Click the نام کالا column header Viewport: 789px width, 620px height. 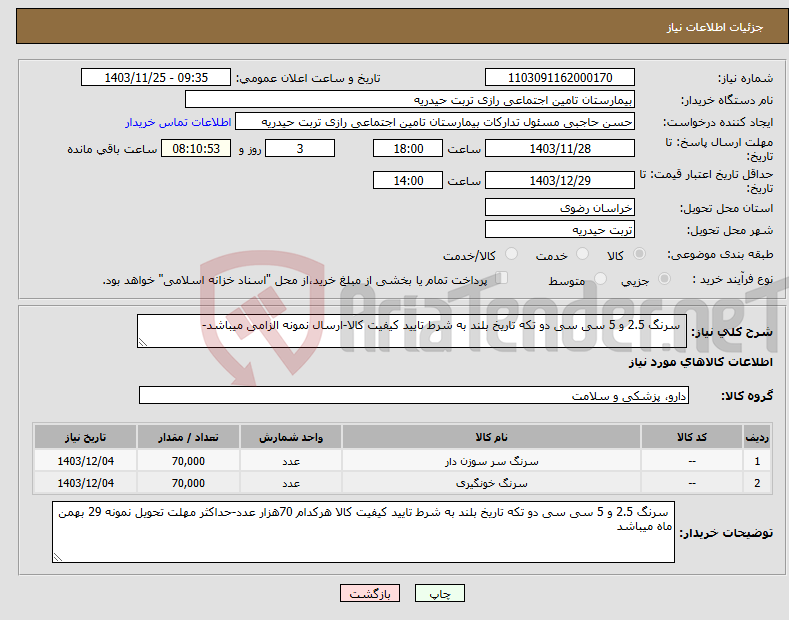click(491, 437)
